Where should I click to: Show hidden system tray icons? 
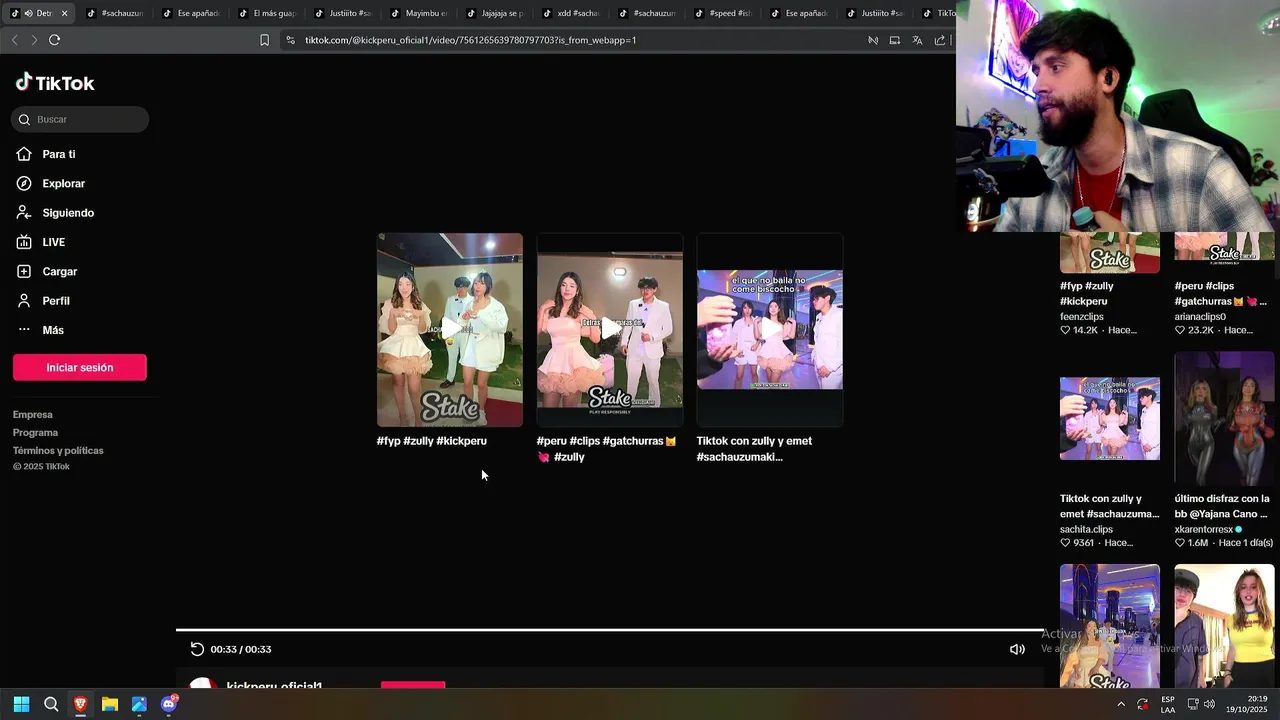tap(1120, 704)
